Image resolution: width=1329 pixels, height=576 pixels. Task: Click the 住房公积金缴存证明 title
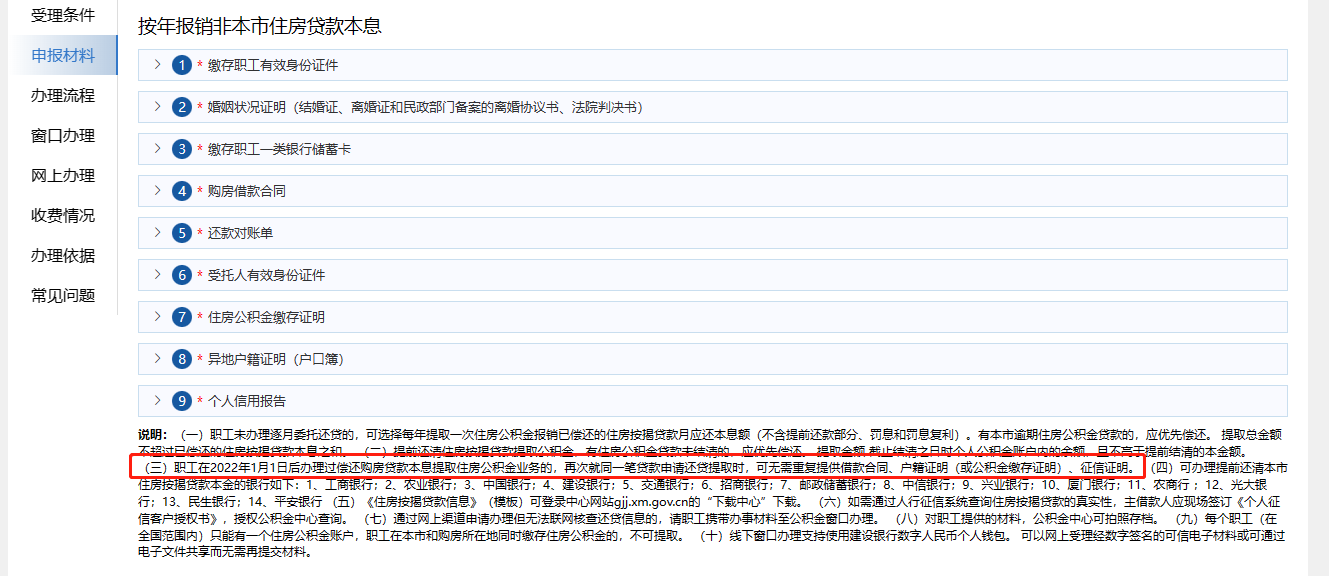click(x=266, y=318)
